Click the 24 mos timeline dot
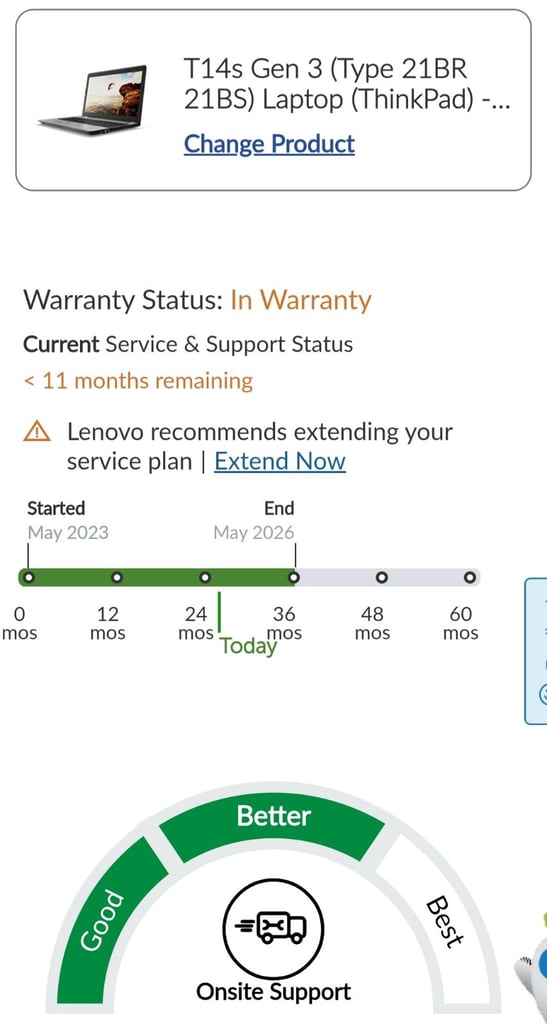 (x=205, y=577)
